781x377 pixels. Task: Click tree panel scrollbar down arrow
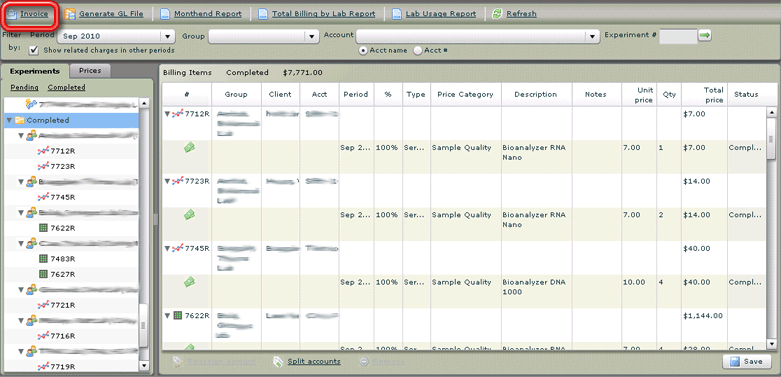pyautogui.click(x=144, y=366)
